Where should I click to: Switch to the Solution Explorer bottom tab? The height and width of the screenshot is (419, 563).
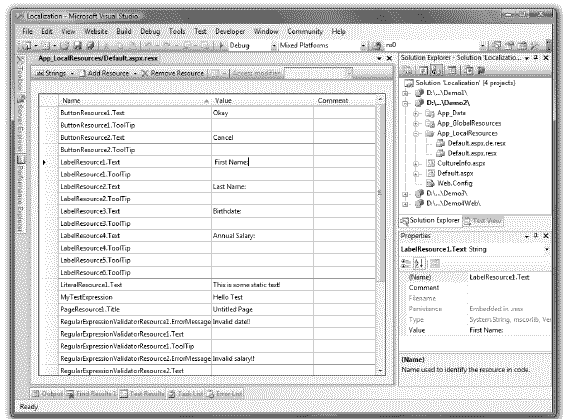click(430, 220)
